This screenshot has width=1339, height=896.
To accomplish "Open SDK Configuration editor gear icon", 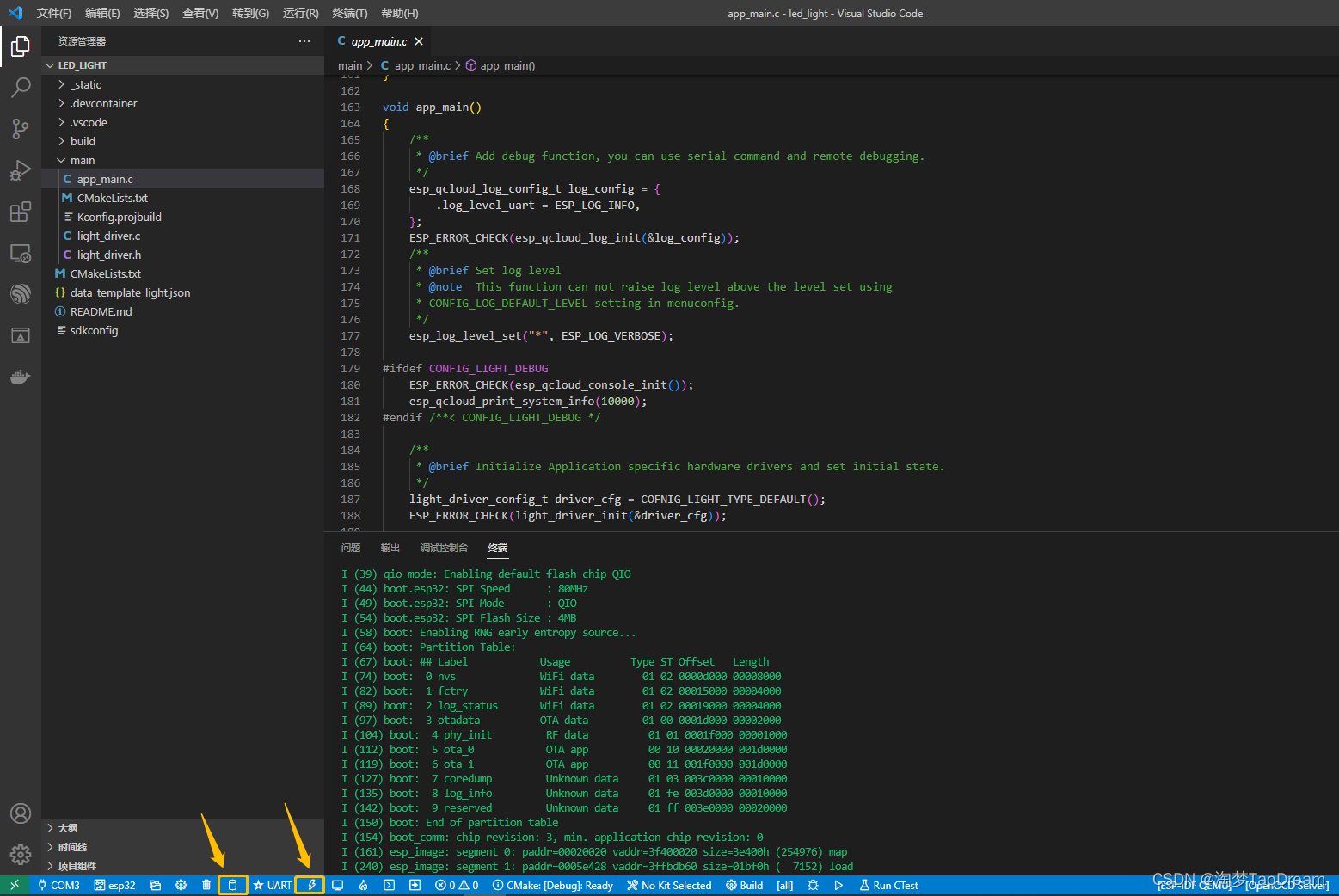I will click(181, 885).
